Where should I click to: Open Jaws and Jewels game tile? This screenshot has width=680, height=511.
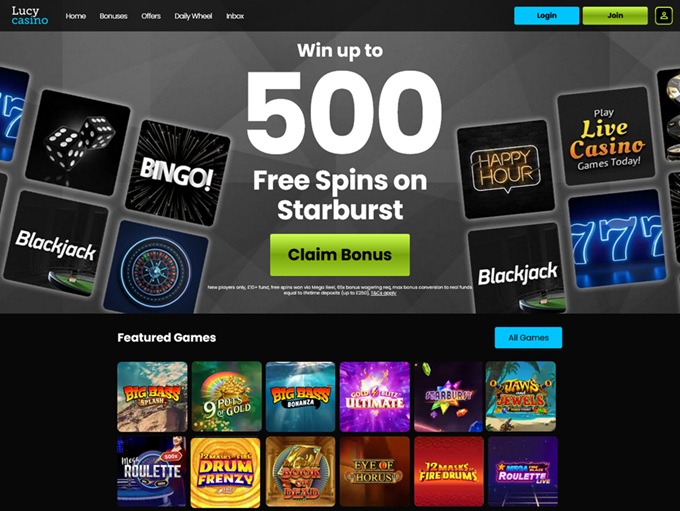[x=521, y=396]
